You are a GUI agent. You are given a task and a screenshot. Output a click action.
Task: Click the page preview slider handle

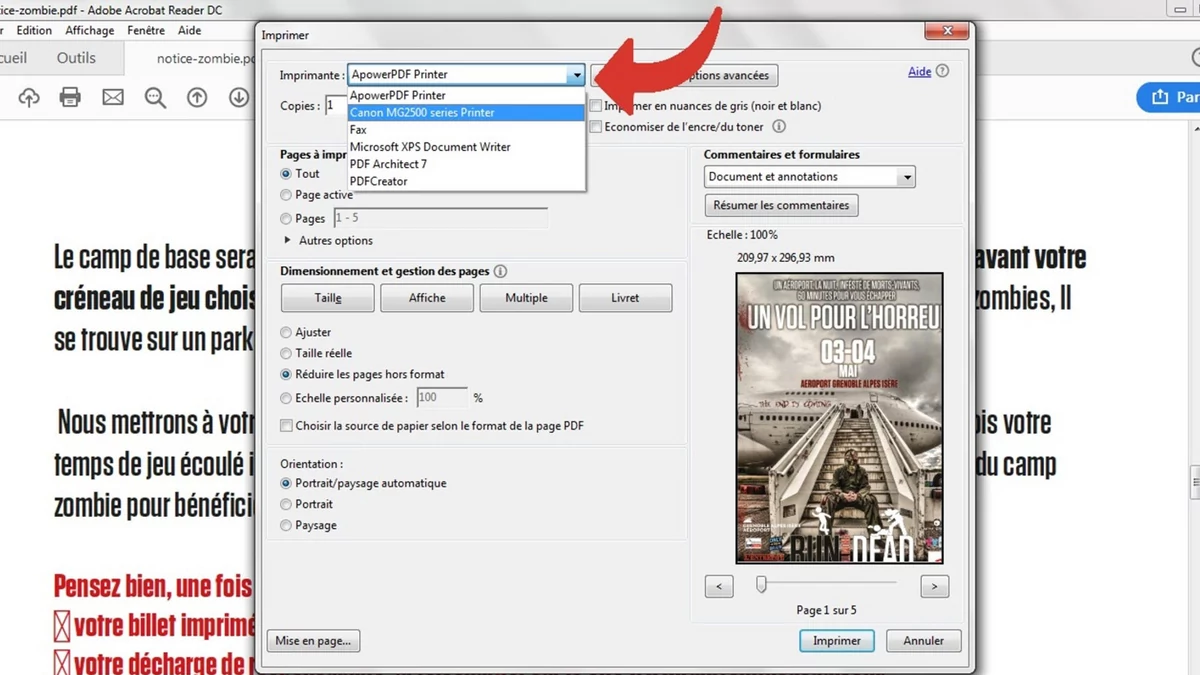click(761, 584)
